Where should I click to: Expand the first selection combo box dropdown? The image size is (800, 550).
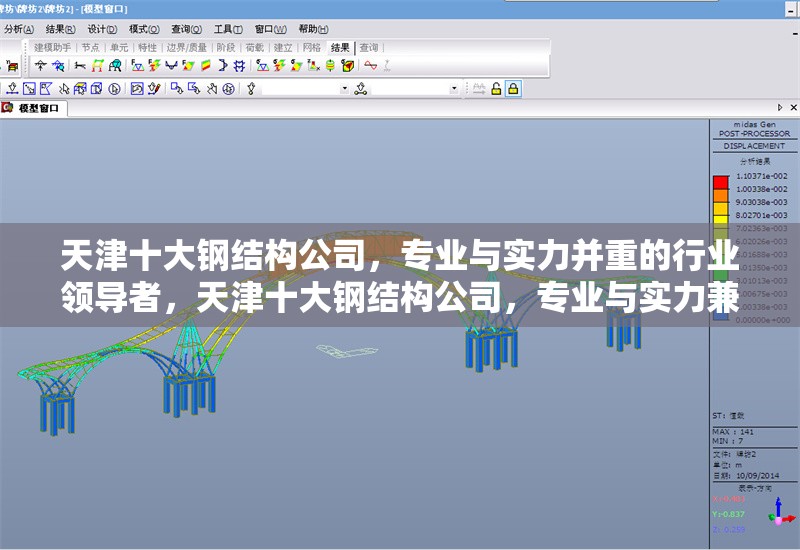click(x=345, y=88)
